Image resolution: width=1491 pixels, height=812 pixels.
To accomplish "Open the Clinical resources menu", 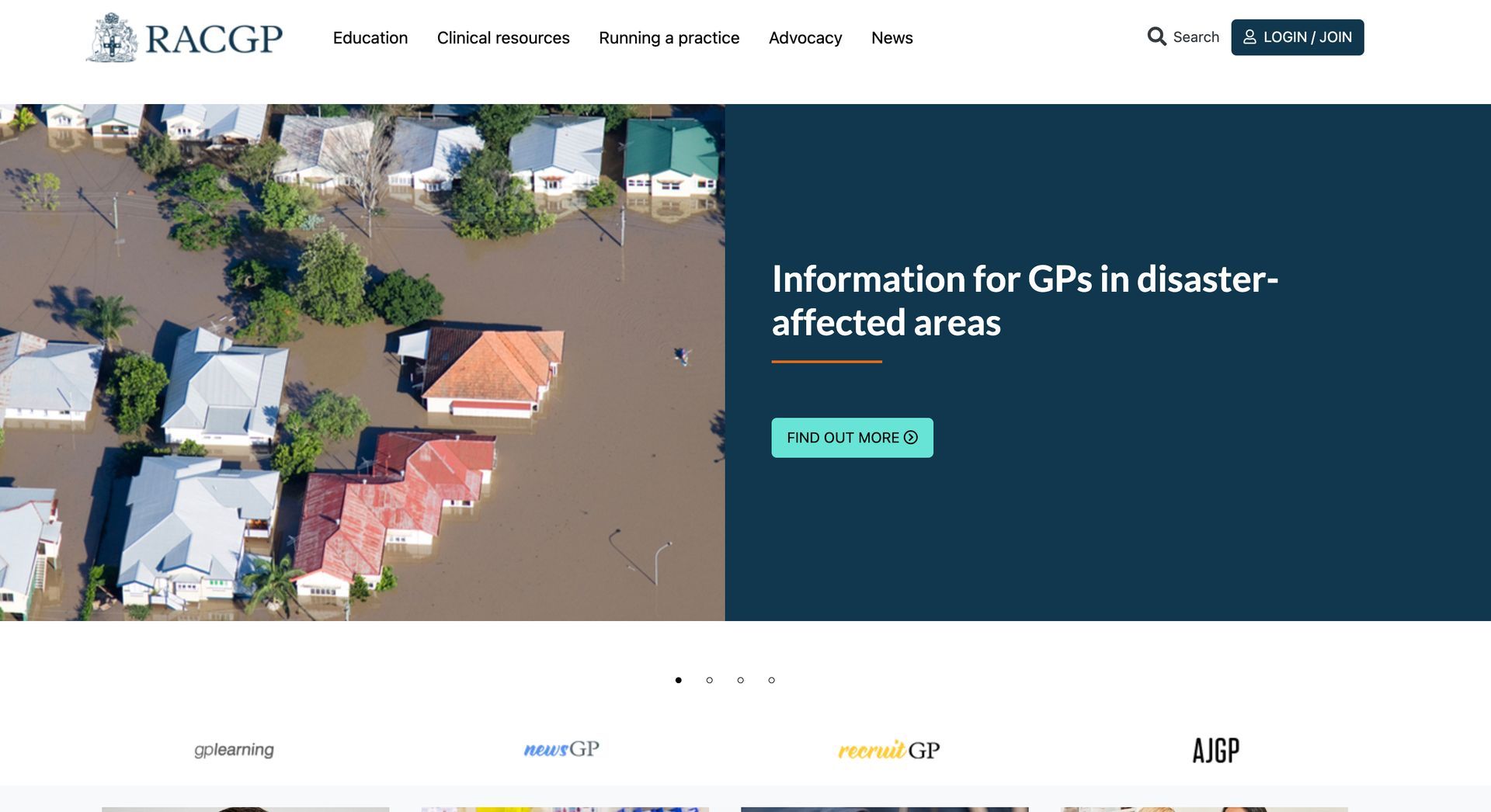I will click(503, 37).
